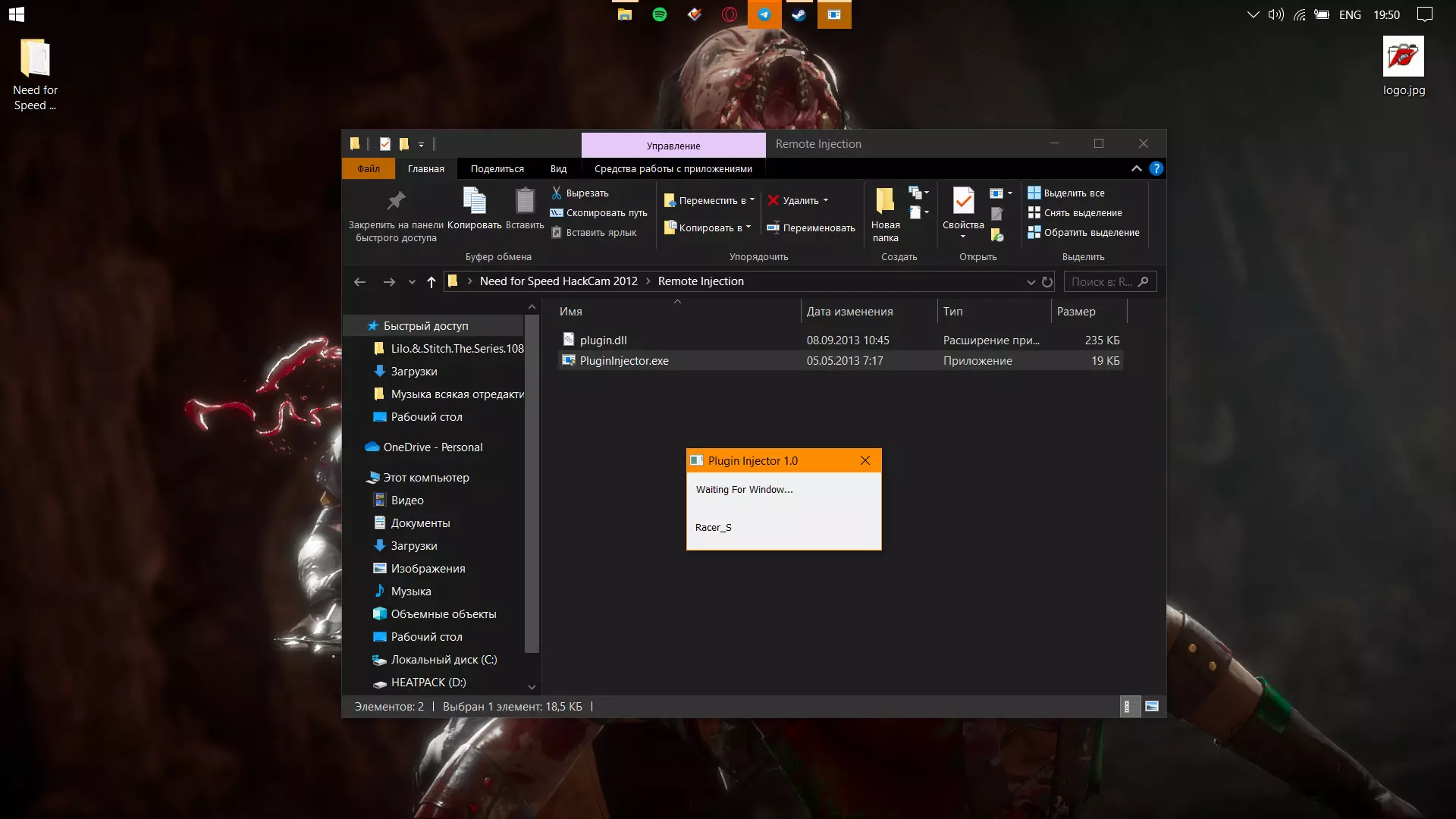This screenshot has width=1456, height=819.
Task: Open Telegram from the taskbar
Action: 764,14
